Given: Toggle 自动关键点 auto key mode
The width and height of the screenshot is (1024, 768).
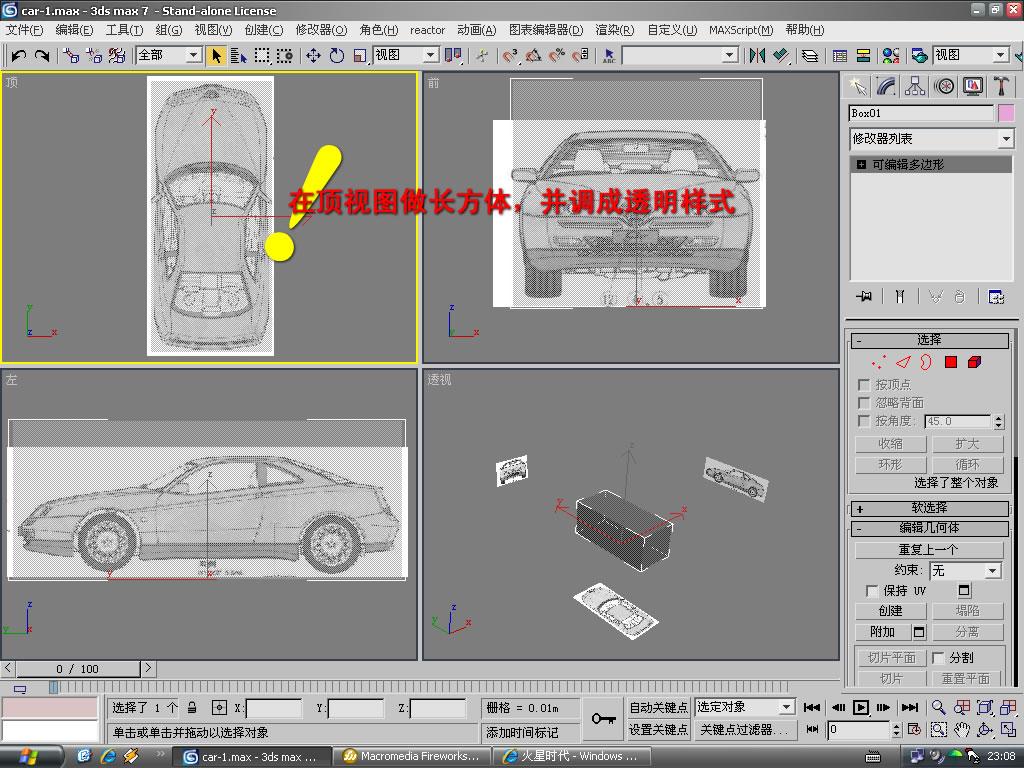Looking at the screenshot, I should click(658, 707).
